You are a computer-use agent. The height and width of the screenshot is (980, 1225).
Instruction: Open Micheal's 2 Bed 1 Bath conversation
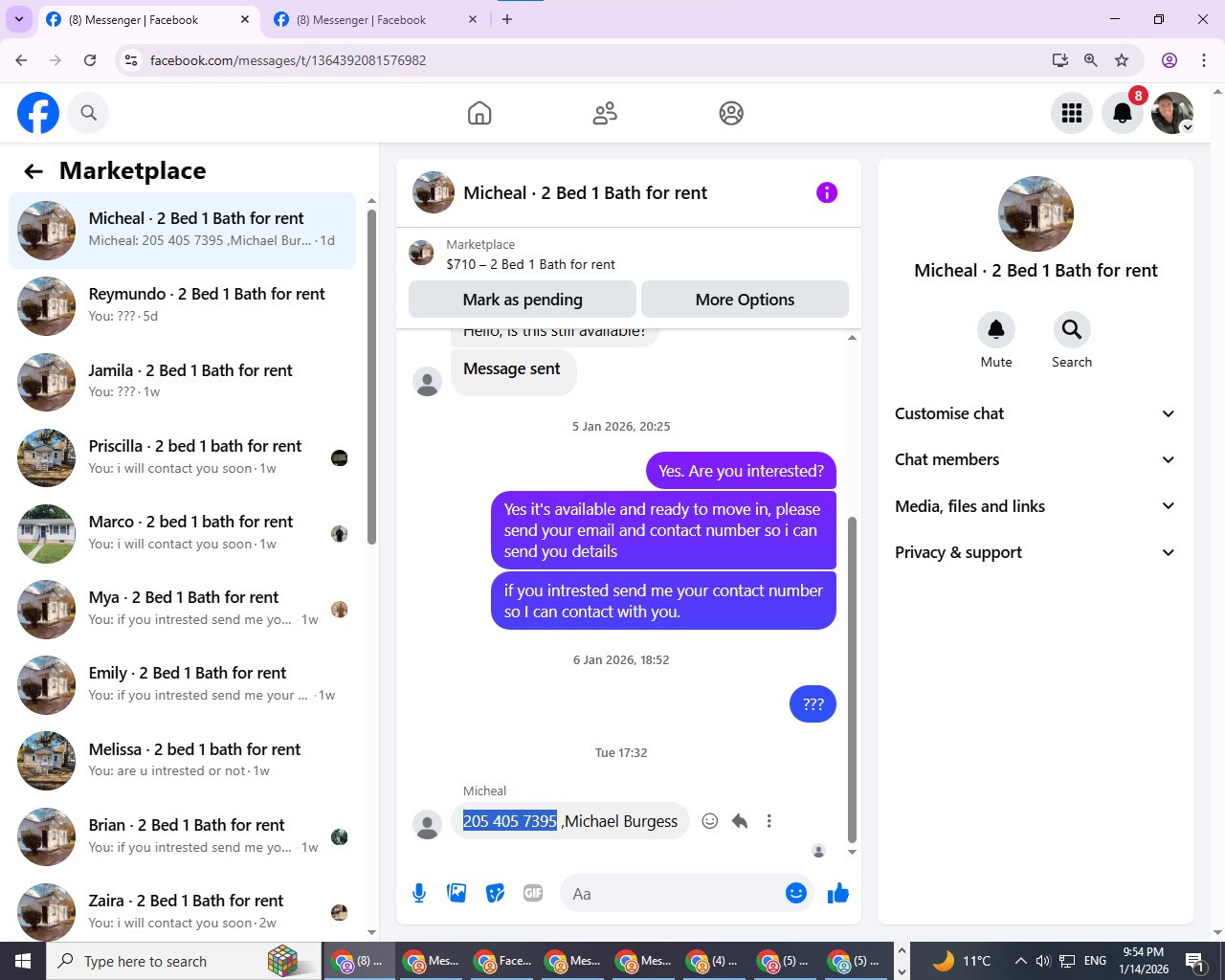point(182,231)
